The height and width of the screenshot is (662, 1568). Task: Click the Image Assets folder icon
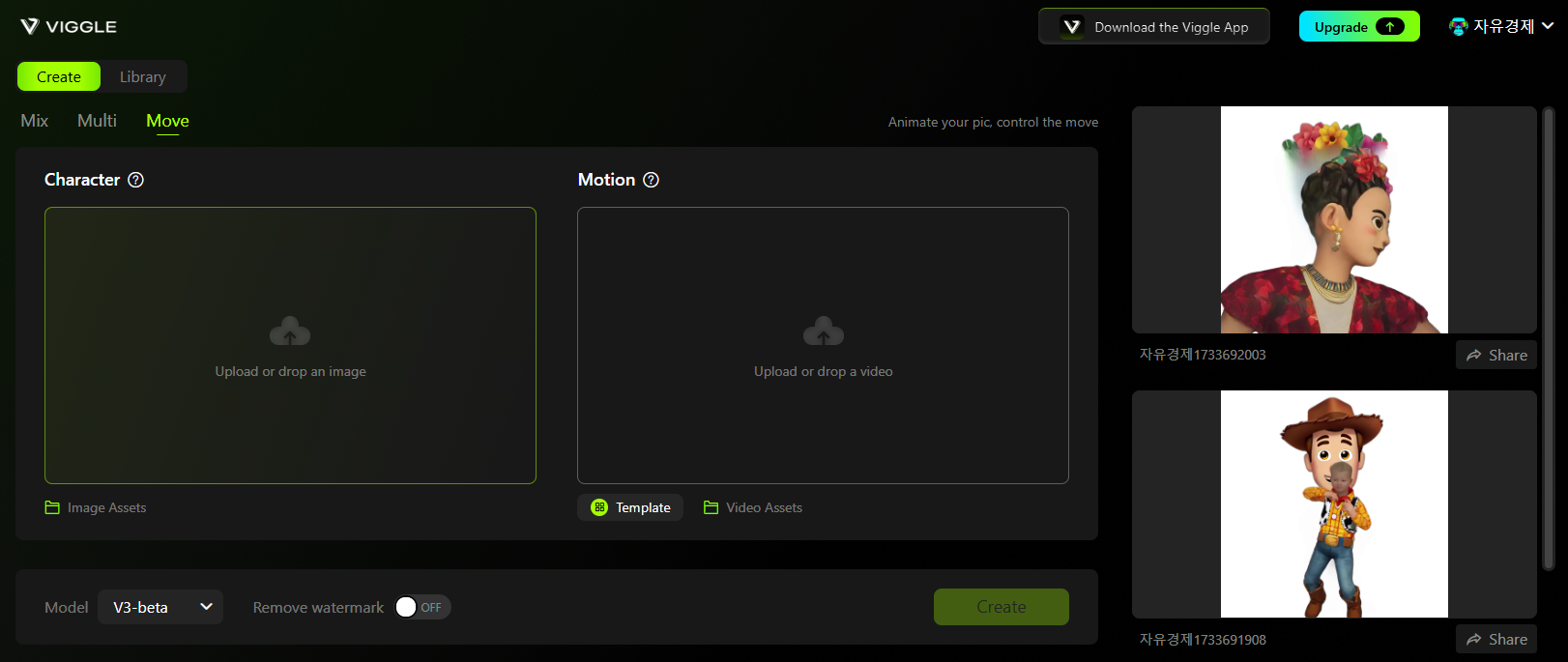tap(52, 507)
